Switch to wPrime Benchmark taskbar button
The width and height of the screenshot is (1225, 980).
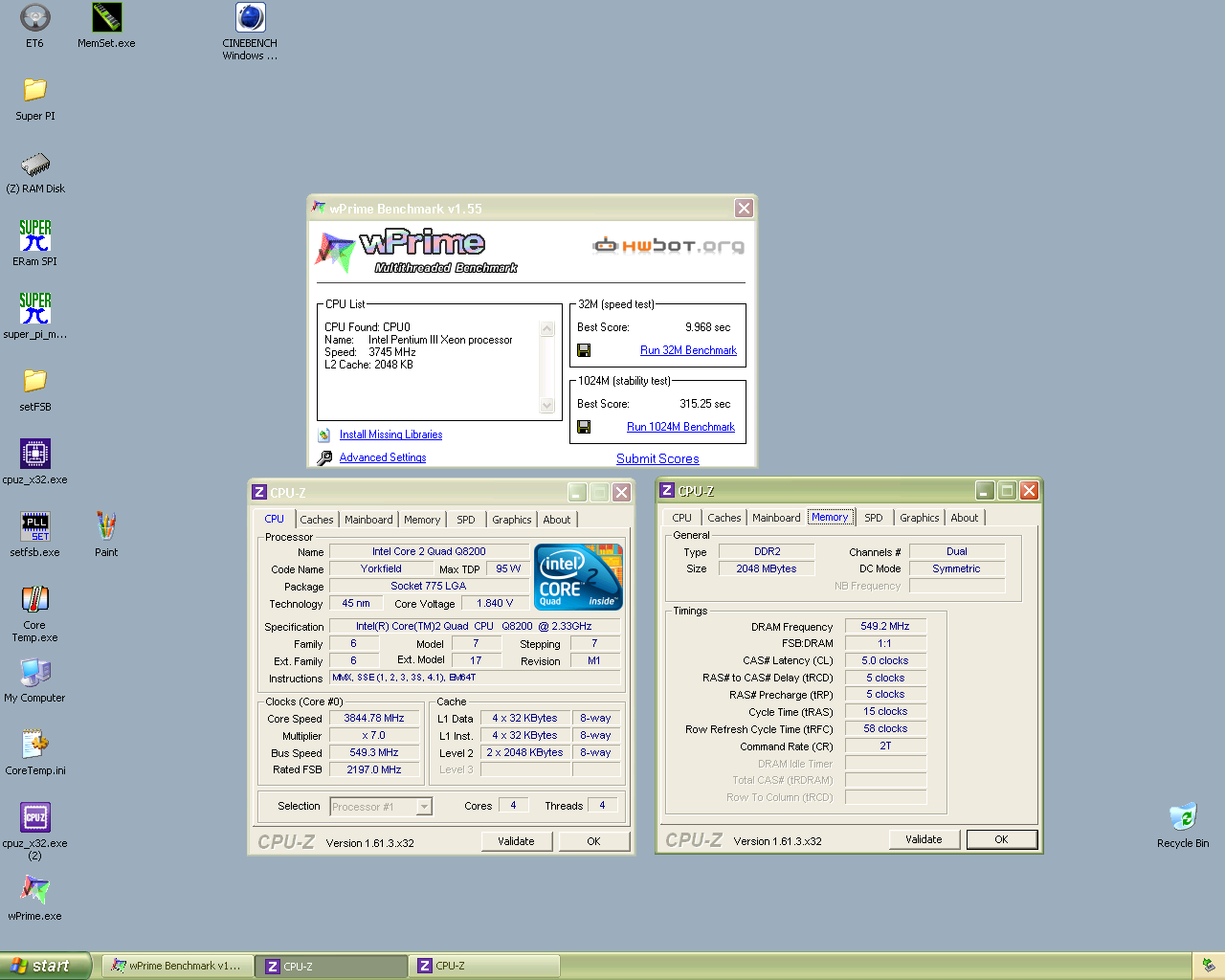coord(178,966)
